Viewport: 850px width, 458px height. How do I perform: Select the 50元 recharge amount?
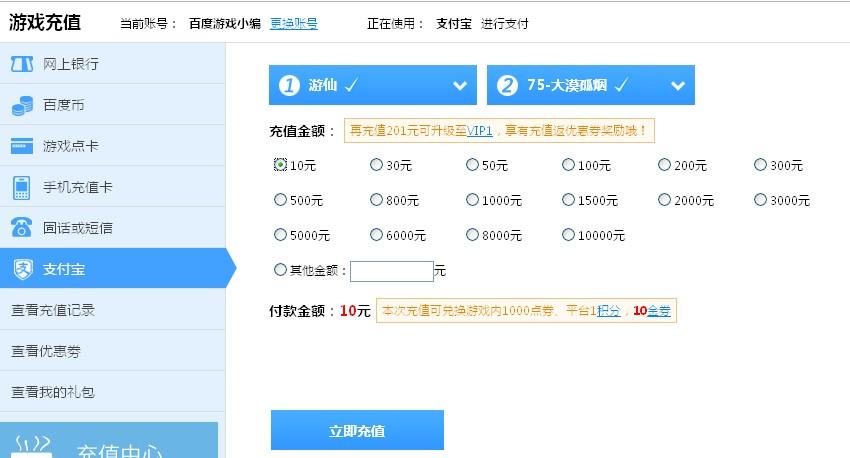tap(472, 164)
